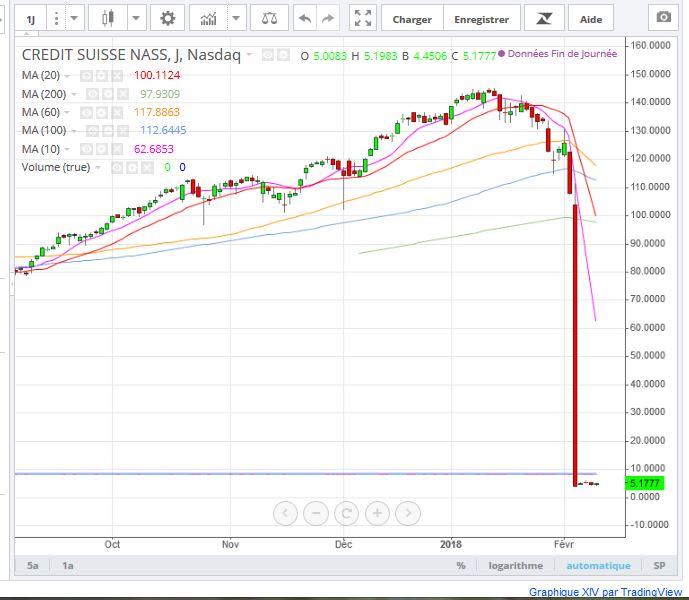Redo the last chart action

click(x=328, y=18)
